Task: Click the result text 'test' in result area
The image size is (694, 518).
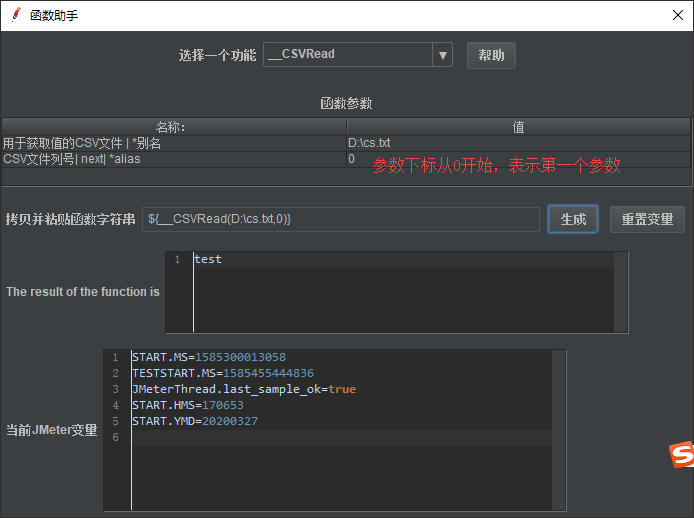Action: tap(208, 259)
